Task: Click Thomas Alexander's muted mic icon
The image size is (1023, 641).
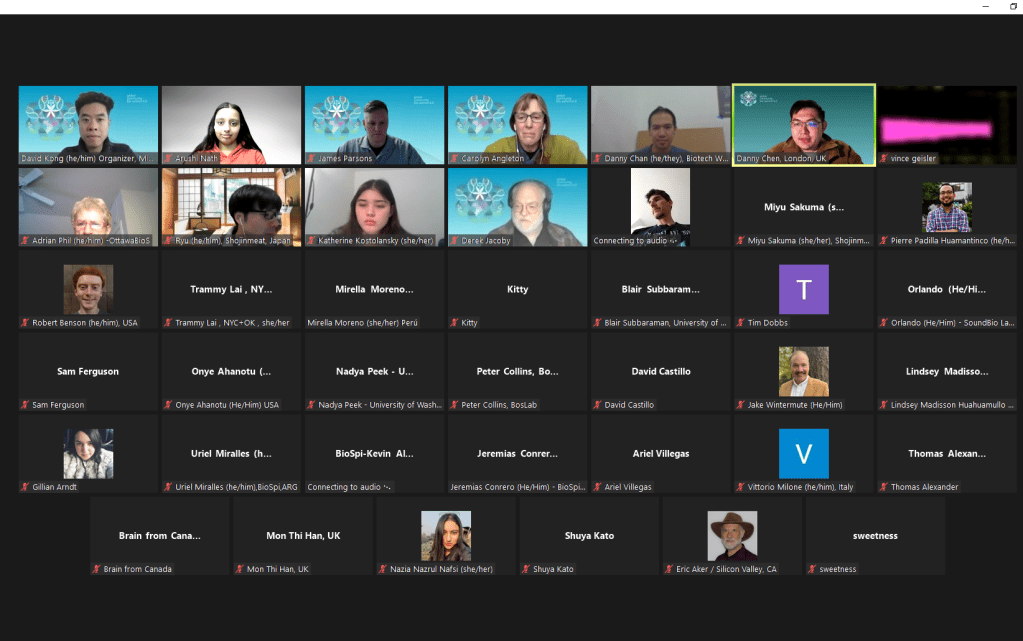Action: point(884,487)
